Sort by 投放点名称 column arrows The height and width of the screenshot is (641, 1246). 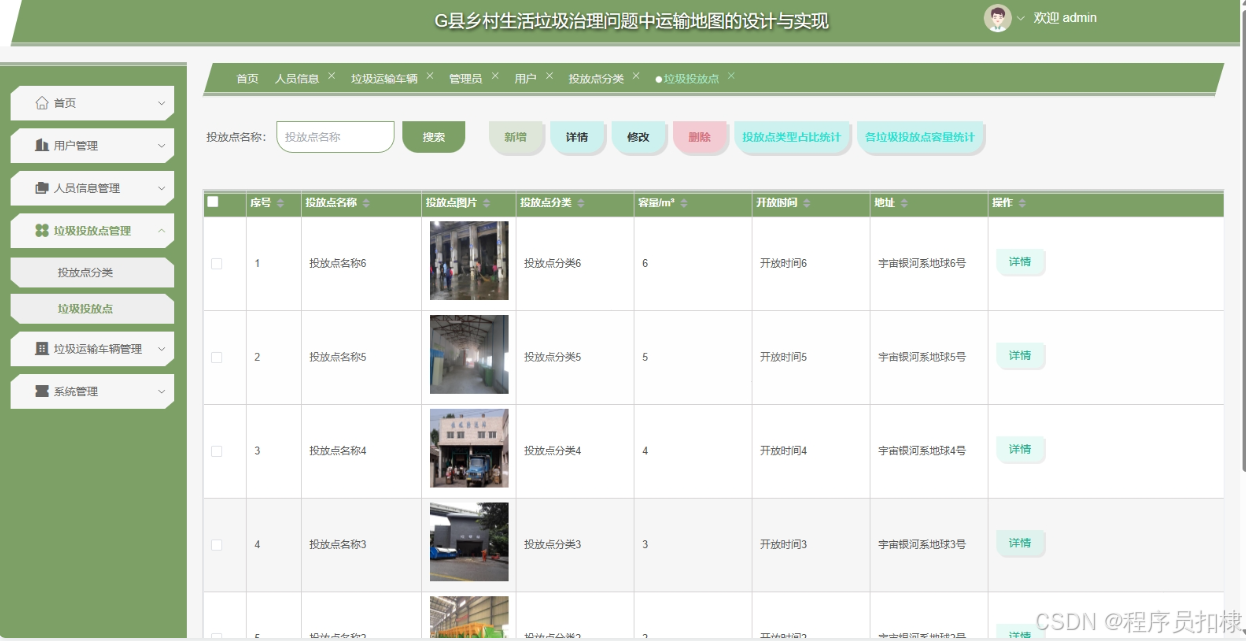[366, 203]
